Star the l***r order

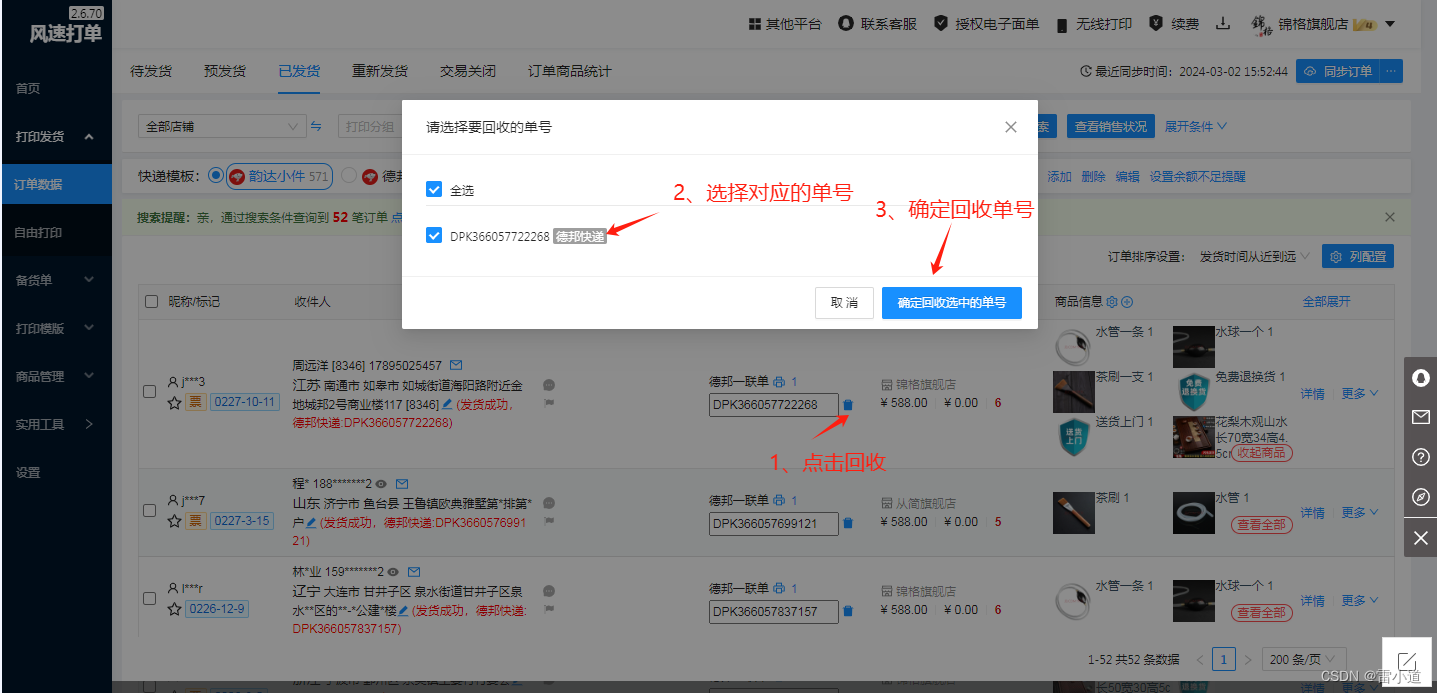click(x=174, y=608)
